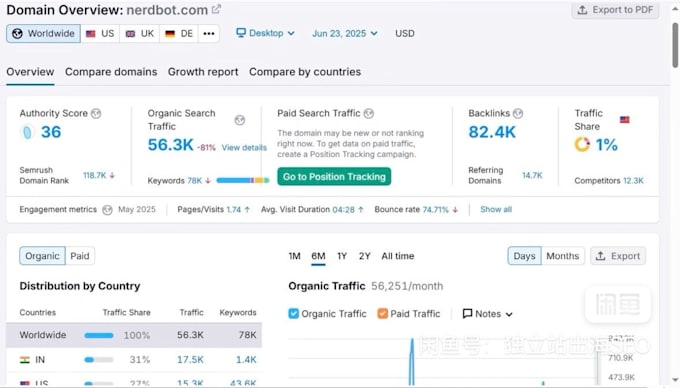Select the US database button

100,33
